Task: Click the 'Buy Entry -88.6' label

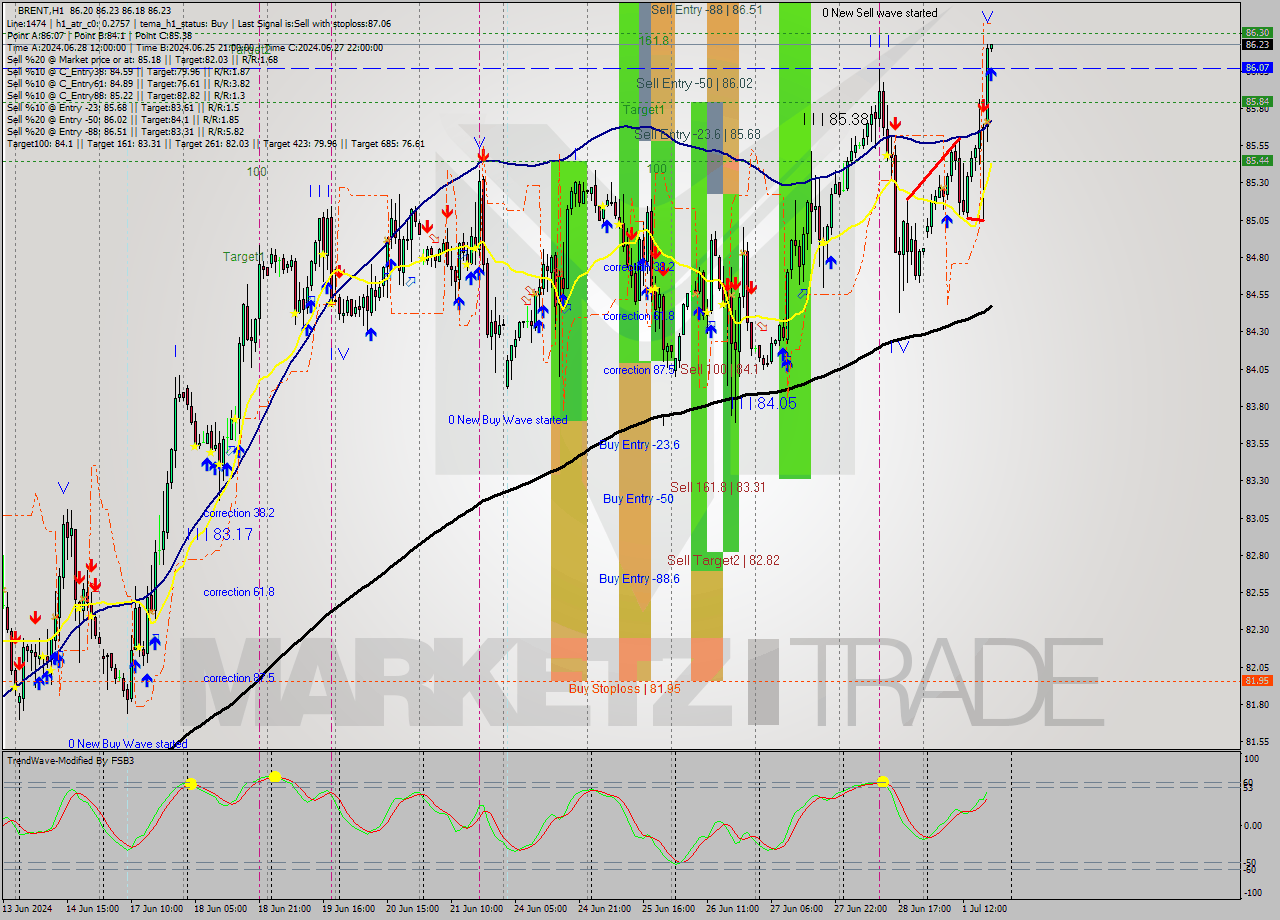Action: coord(640,579)
